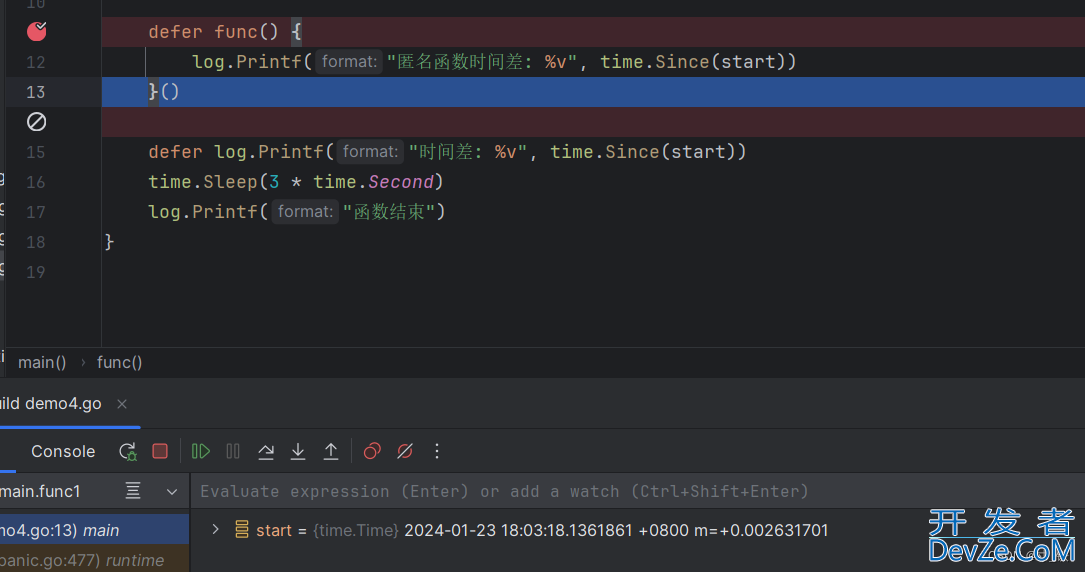The image size is (1085, 572).
Task: Click the disabled breakpoint icon in gutter
Action: pos(37,122)
